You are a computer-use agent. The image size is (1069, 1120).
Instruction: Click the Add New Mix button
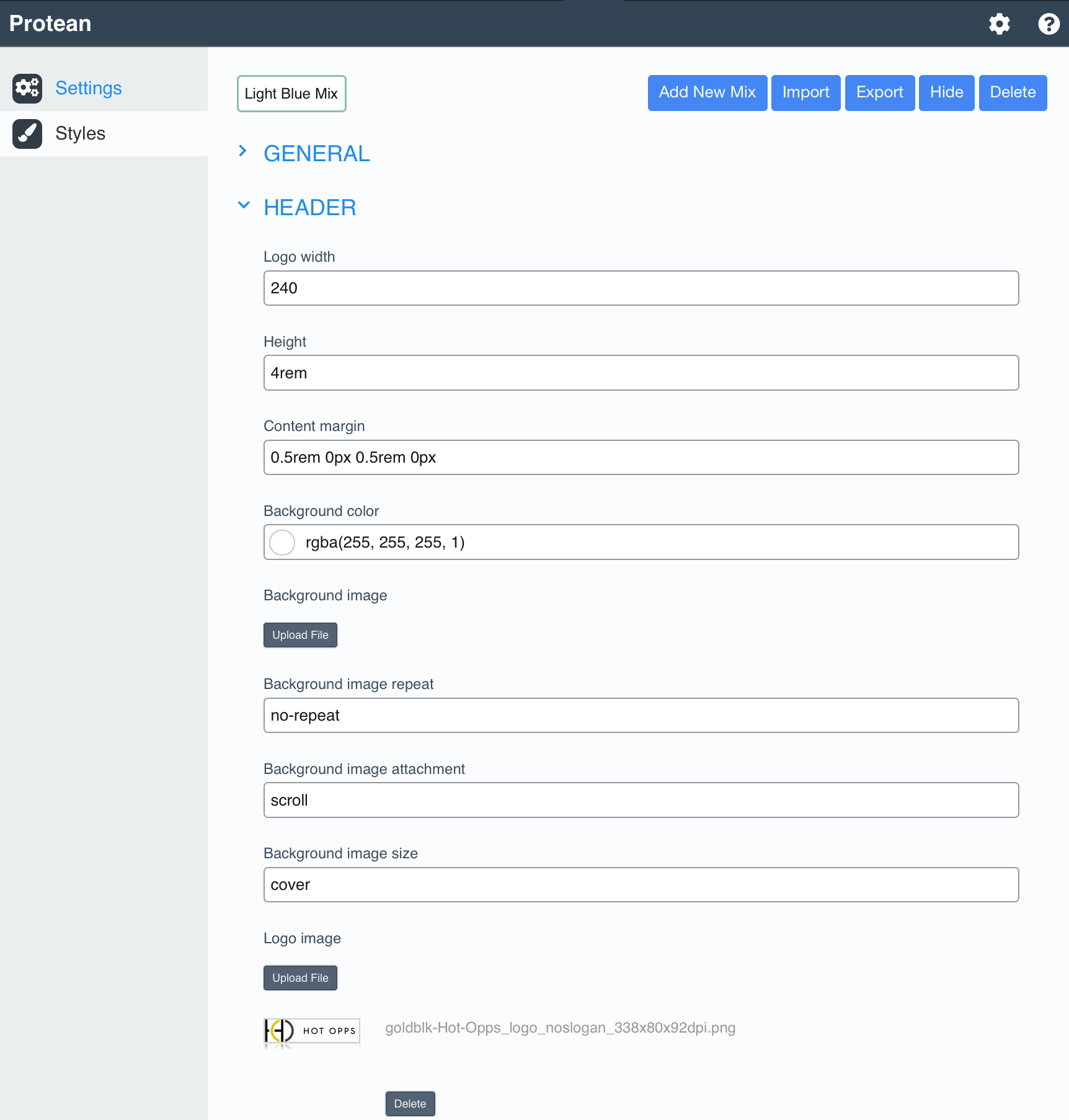(707, 93)
